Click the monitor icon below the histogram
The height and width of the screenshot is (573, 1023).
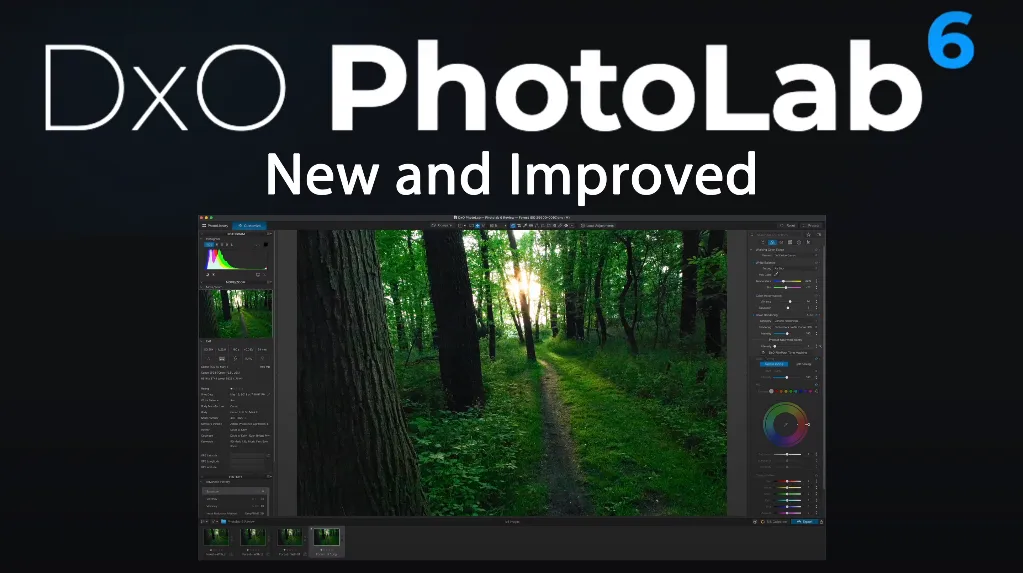[x=258, y=275]
